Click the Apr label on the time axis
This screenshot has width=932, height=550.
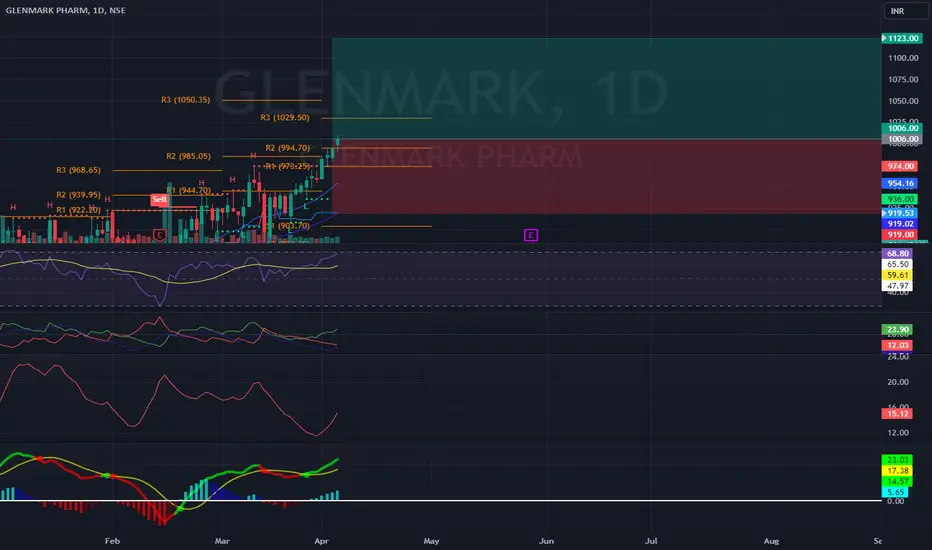[322, 540]
